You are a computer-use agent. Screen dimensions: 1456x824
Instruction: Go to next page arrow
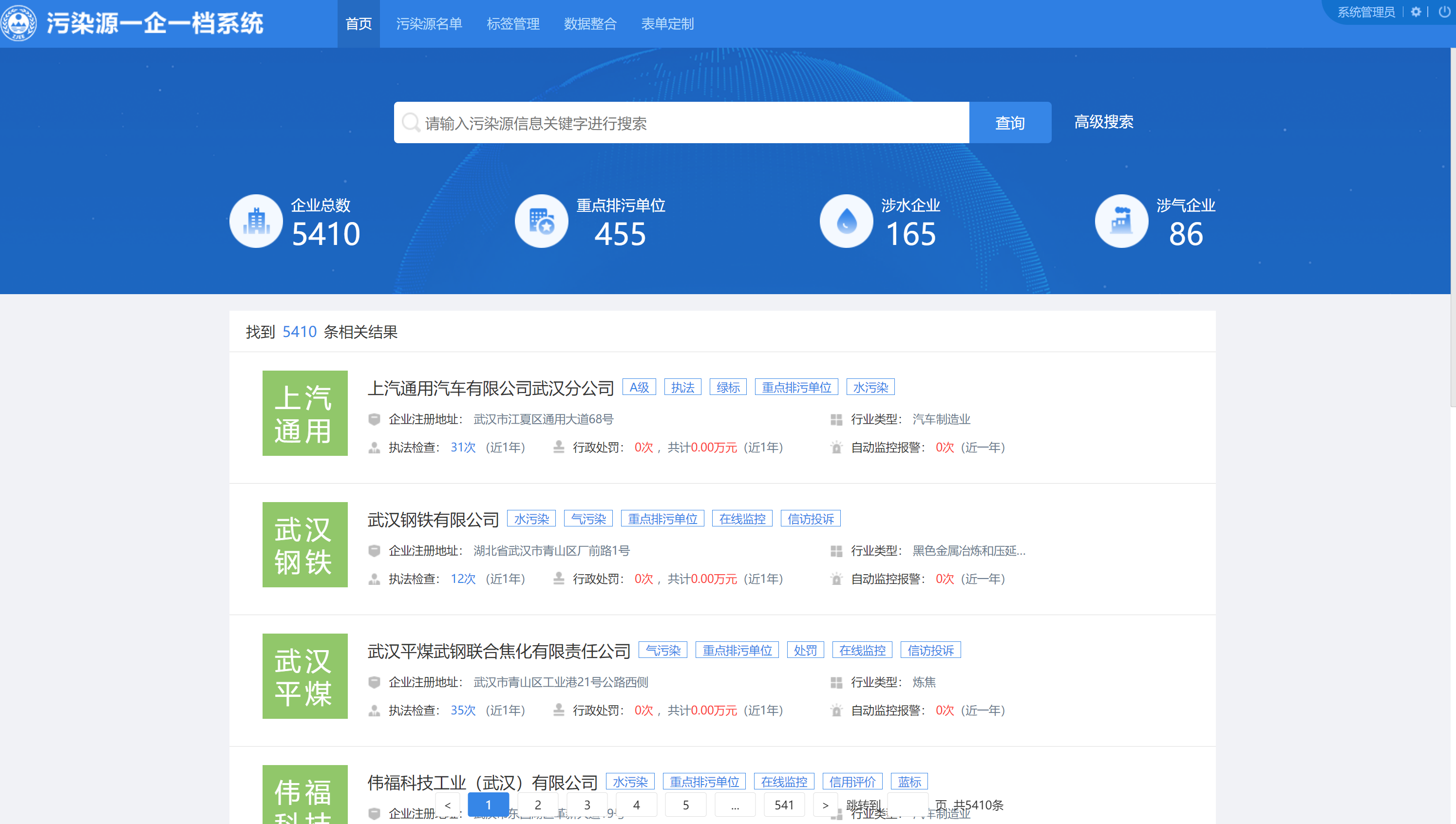(825, 805)
